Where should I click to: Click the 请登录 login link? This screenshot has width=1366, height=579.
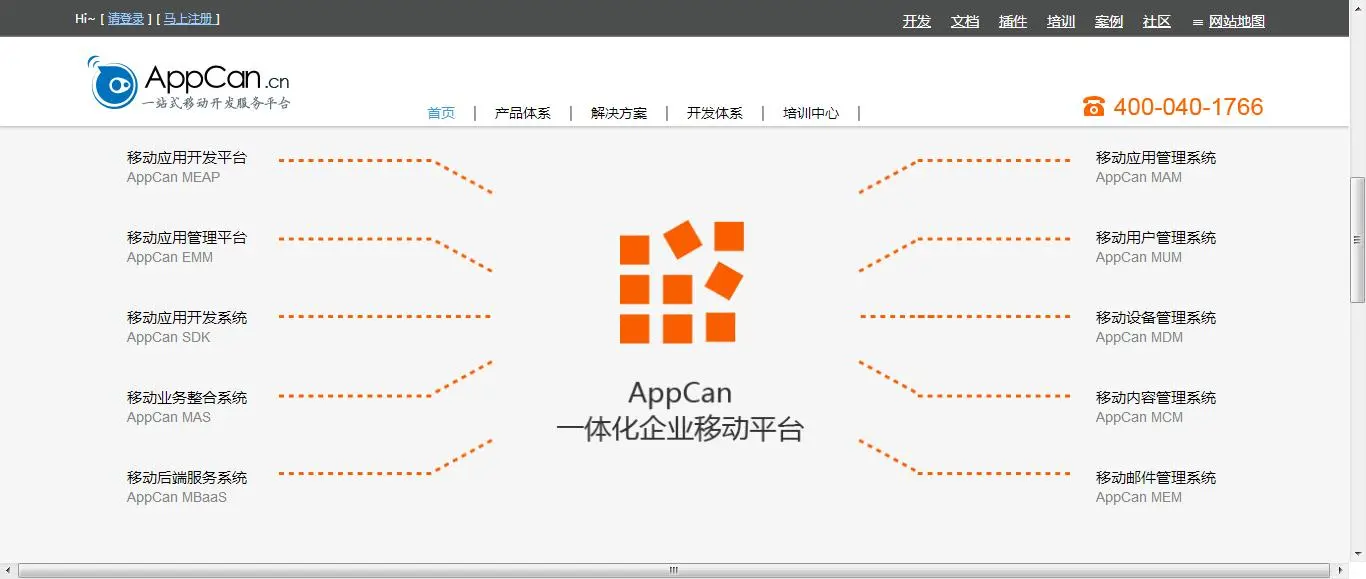tap(126, 19)
